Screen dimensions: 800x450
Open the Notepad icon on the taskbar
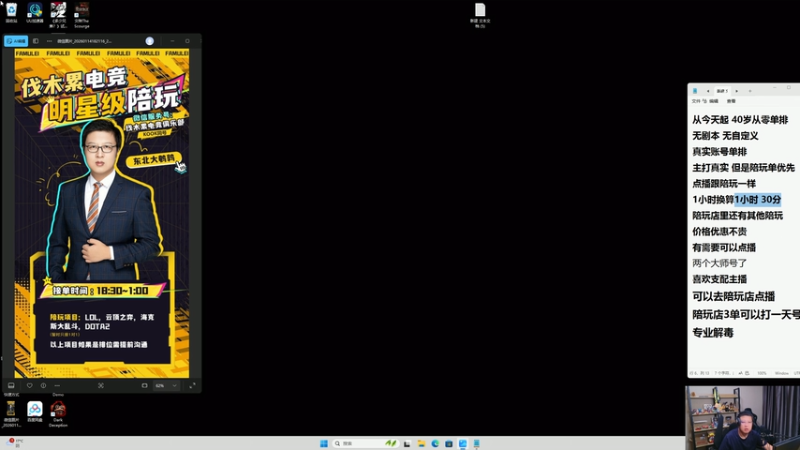(x=477, y=443)
